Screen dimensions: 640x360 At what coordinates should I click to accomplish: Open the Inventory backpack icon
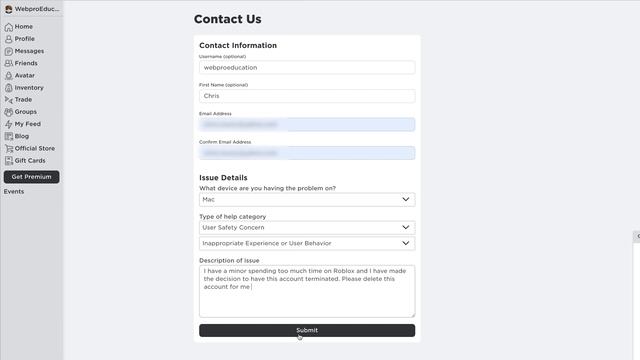9,88
